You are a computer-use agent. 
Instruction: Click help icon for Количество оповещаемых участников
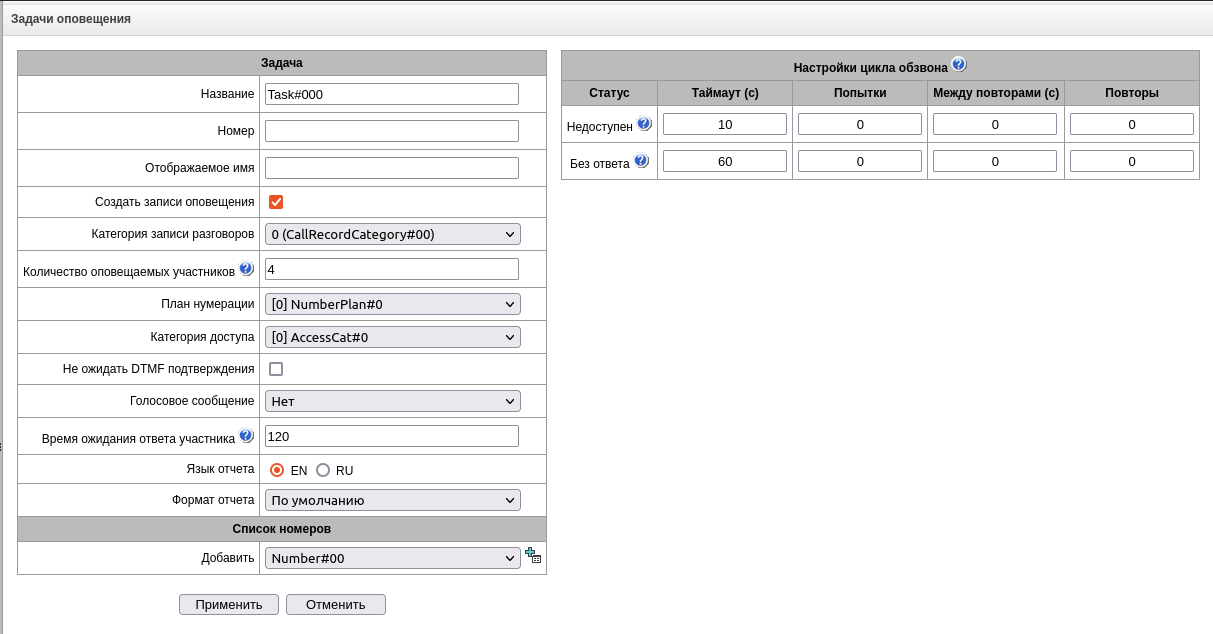(x=246, y=269)
